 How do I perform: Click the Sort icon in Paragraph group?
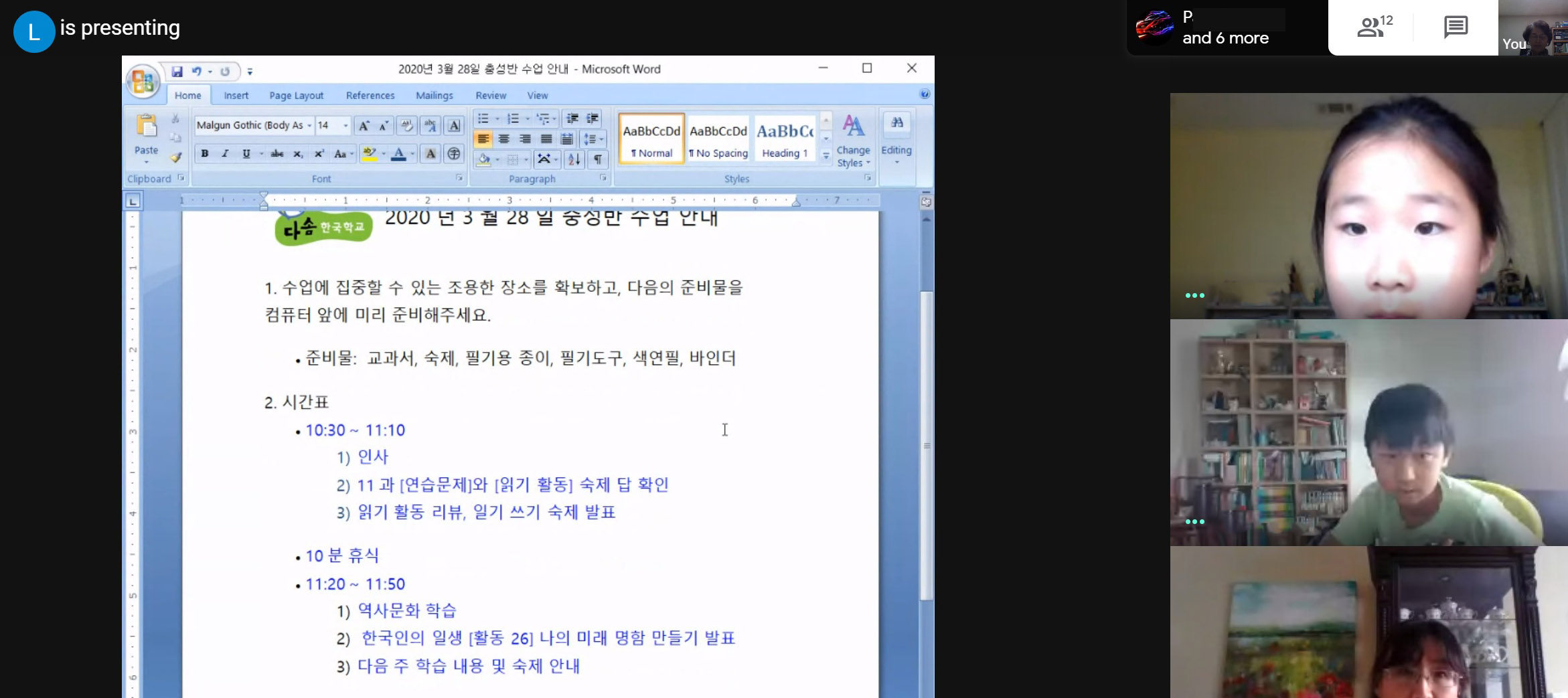pyautogui.click(x=574, y=159)
